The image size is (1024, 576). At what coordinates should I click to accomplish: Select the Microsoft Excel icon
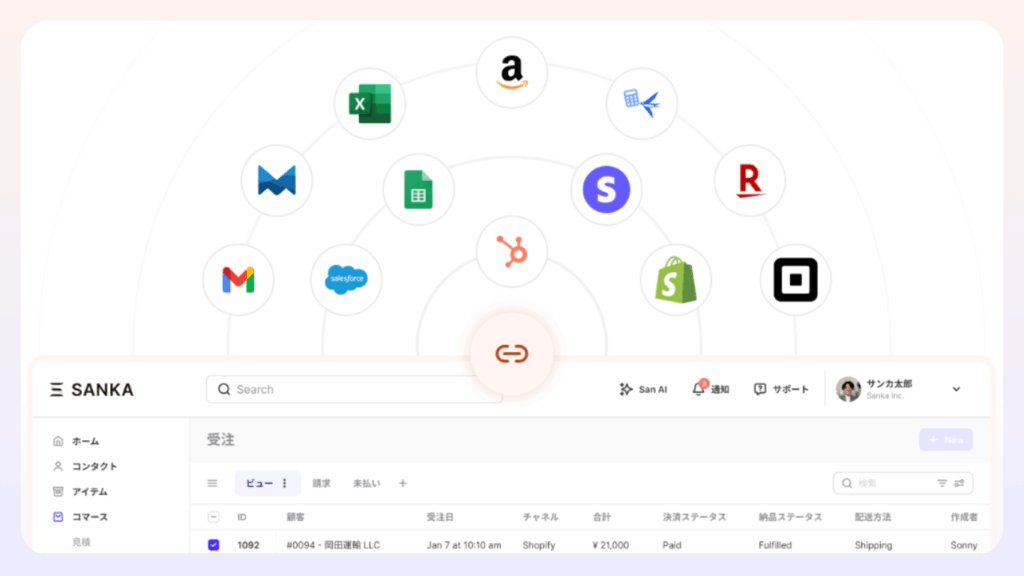[370, 104]
